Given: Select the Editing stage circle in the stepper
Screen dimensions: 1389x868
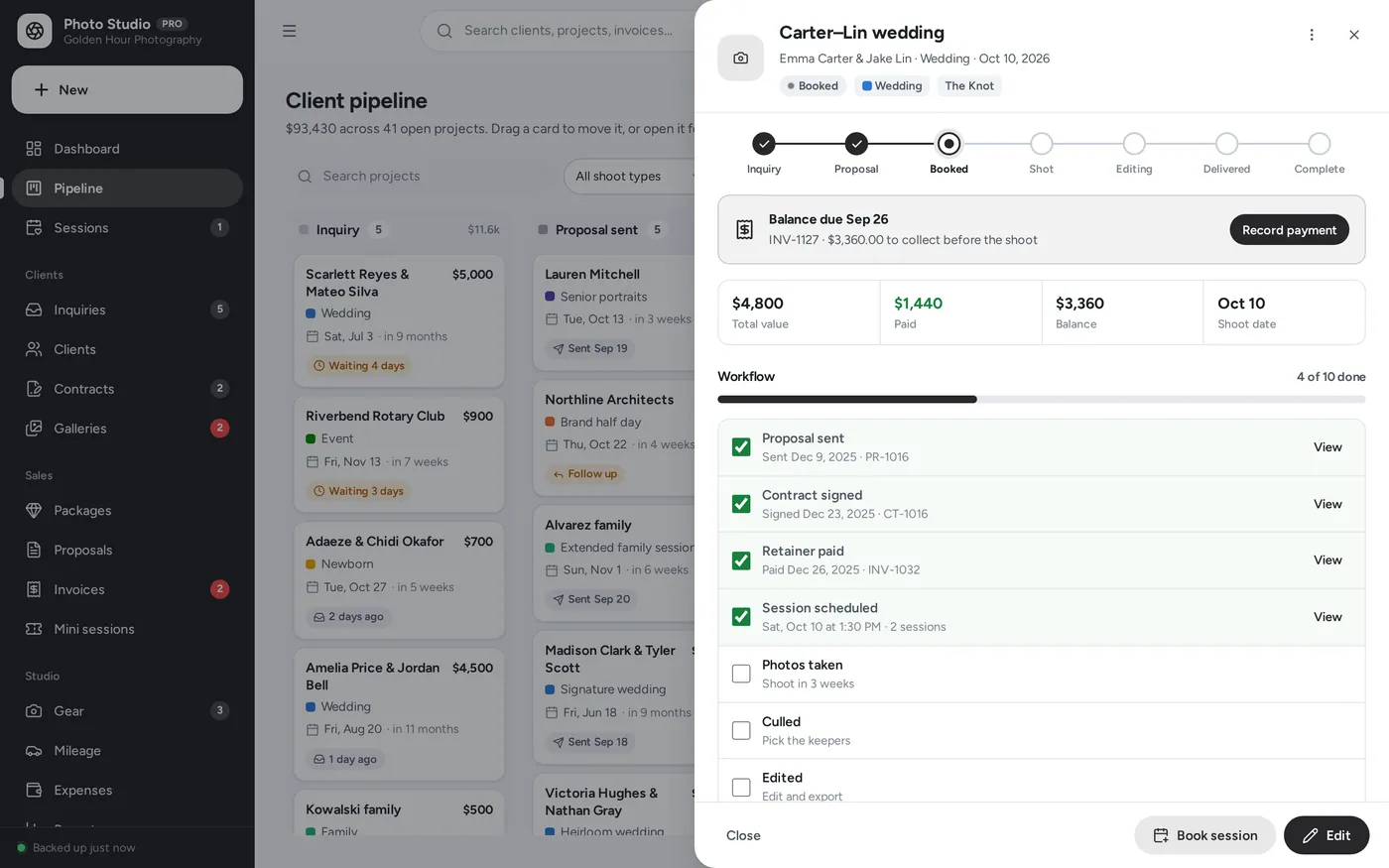Looking at the screenshot, I should coord(1134,144).
